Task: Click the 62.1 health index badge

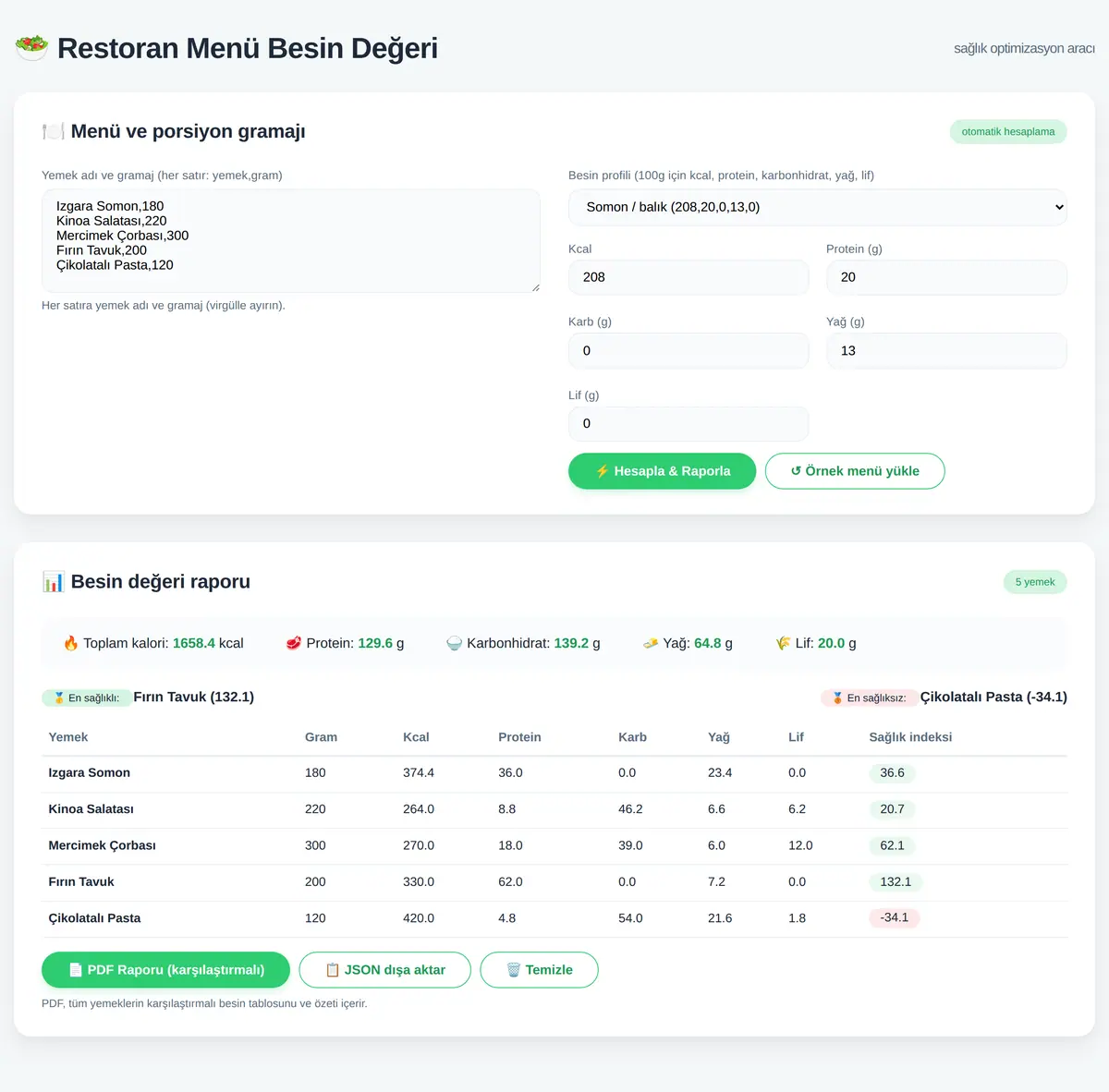Action: [x=892, y=845]
